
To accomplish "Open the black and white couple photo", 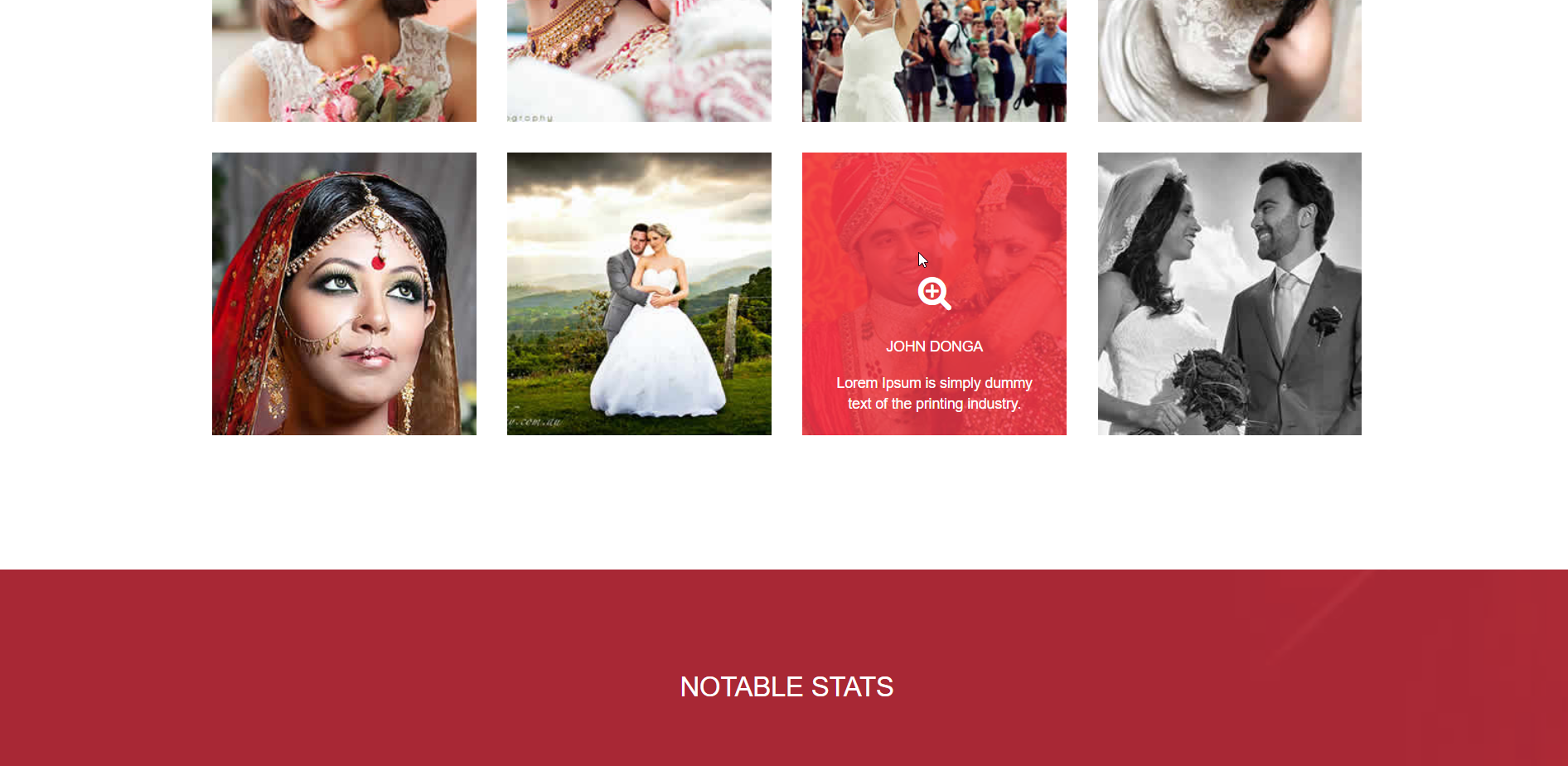I will pyautogui.click(x=1229, y=293).
